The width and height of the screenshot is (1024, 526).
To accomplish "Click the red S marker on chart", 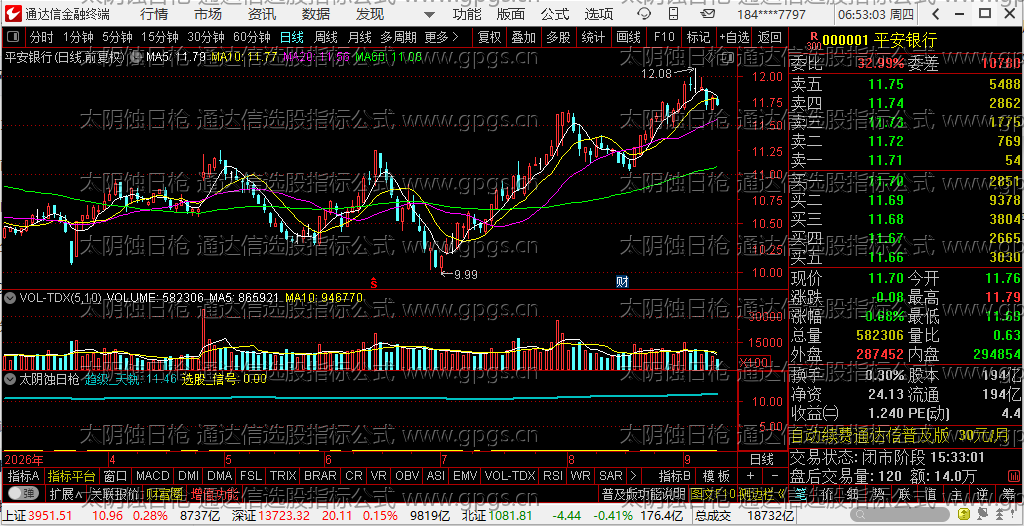I will (x=374, y=282).
